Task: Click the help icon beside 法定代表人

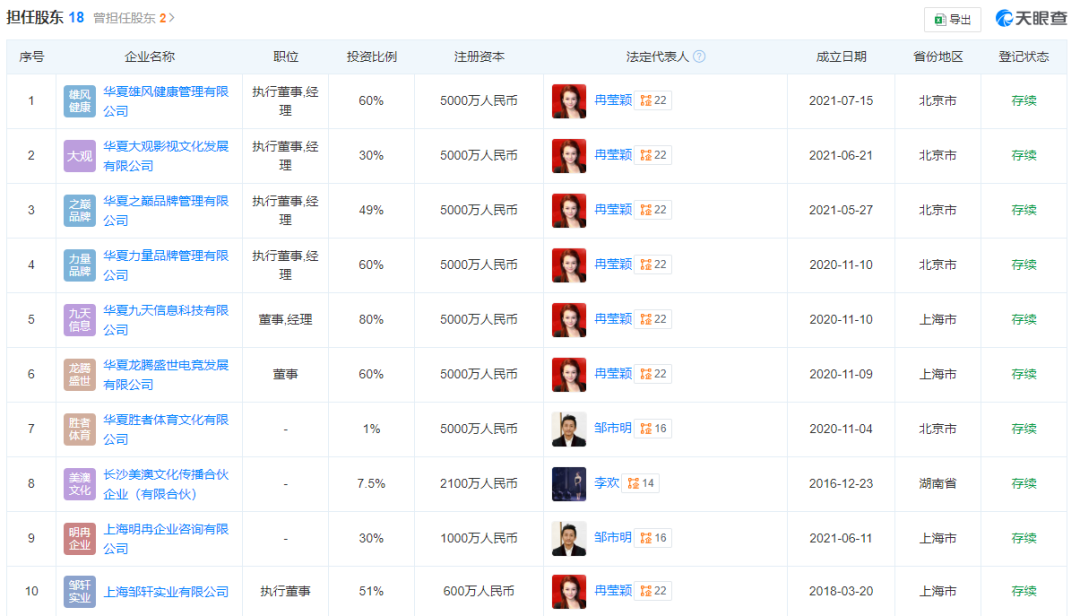Action: pos(699,57)
